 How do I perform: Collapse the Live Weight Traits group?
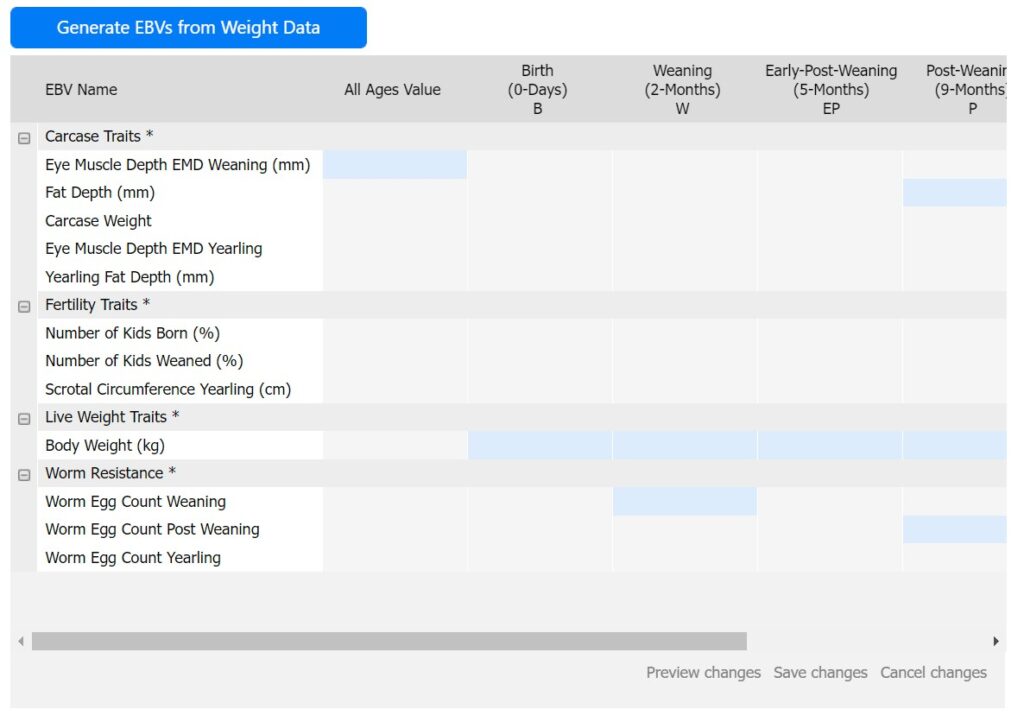pos(24,418)
